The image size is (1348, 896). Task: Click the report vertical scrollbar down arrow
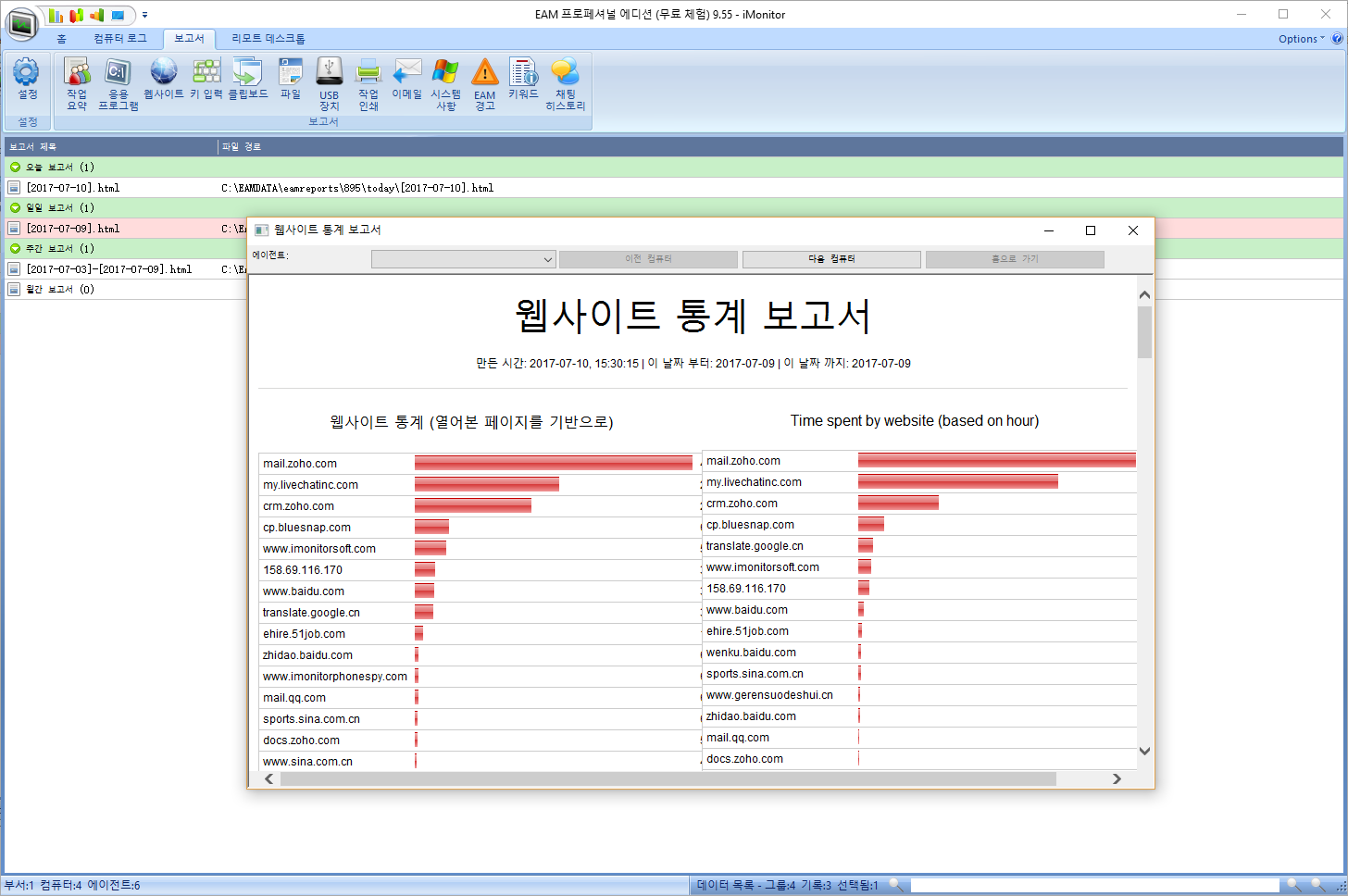[x=1144, y=751]
